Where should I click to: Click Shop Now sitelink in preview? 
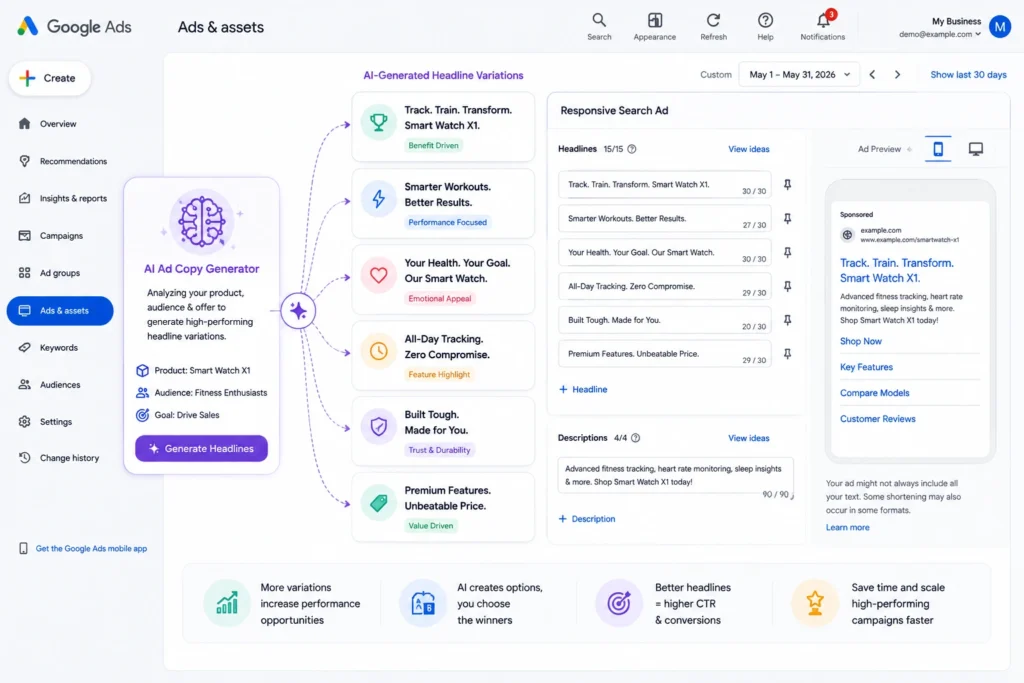(x=860, y=341)
